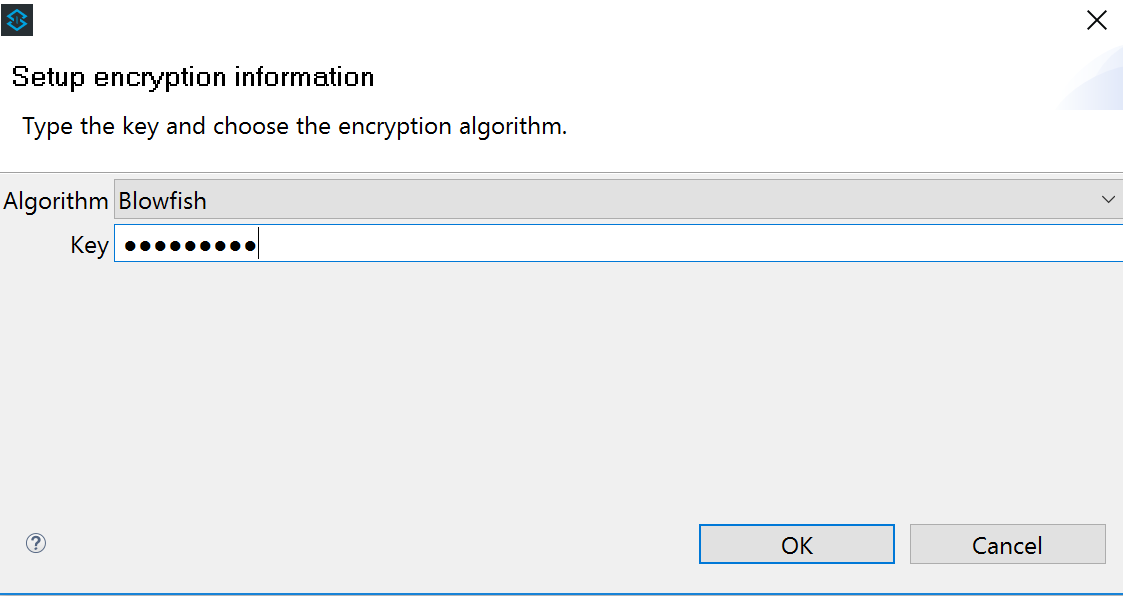Click the Setup encryption information heading
The width and height of the screenshot is (1123, 596).
point(193,77)
